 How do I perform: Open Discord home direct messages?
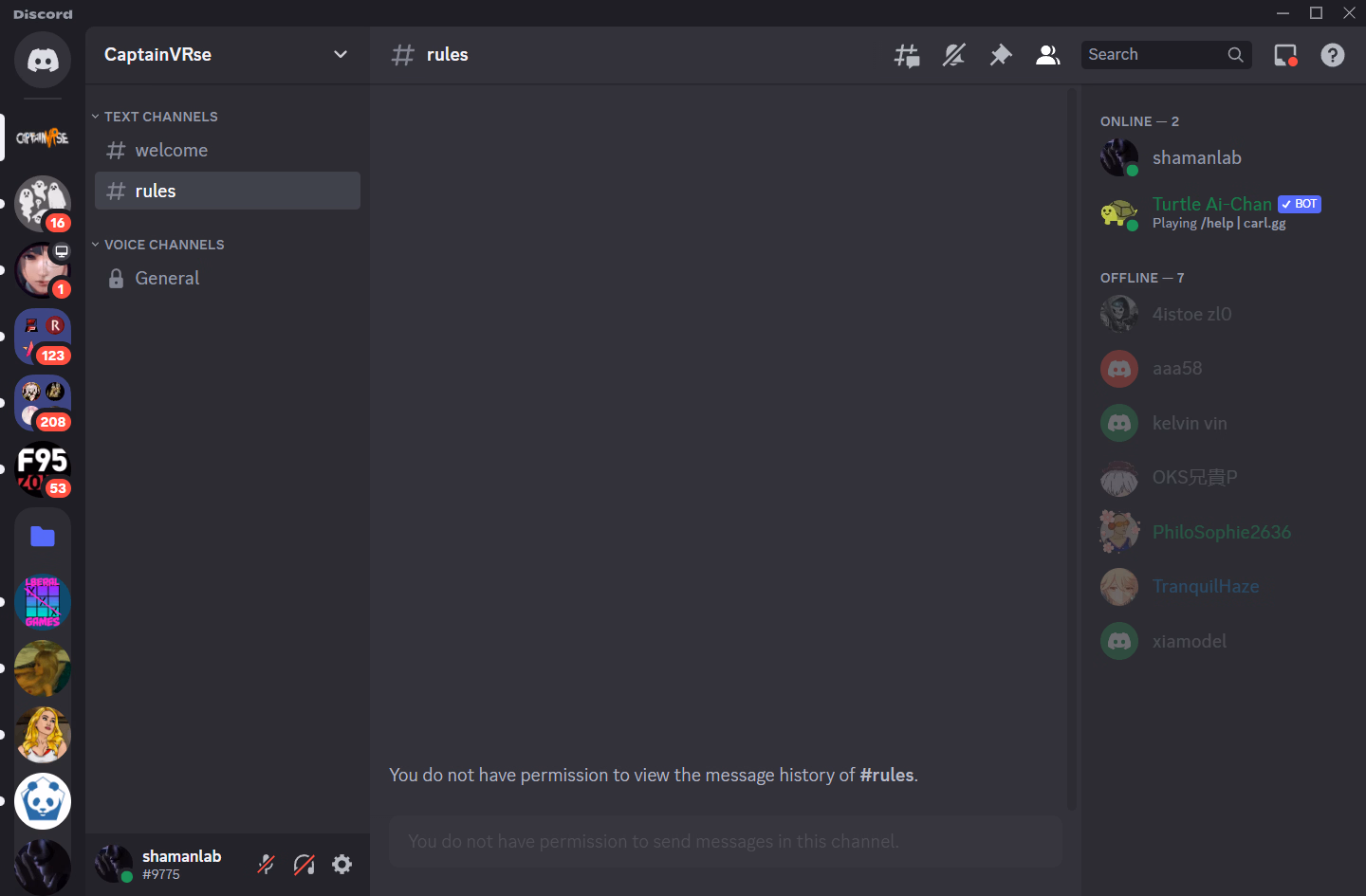pos(43,60)
